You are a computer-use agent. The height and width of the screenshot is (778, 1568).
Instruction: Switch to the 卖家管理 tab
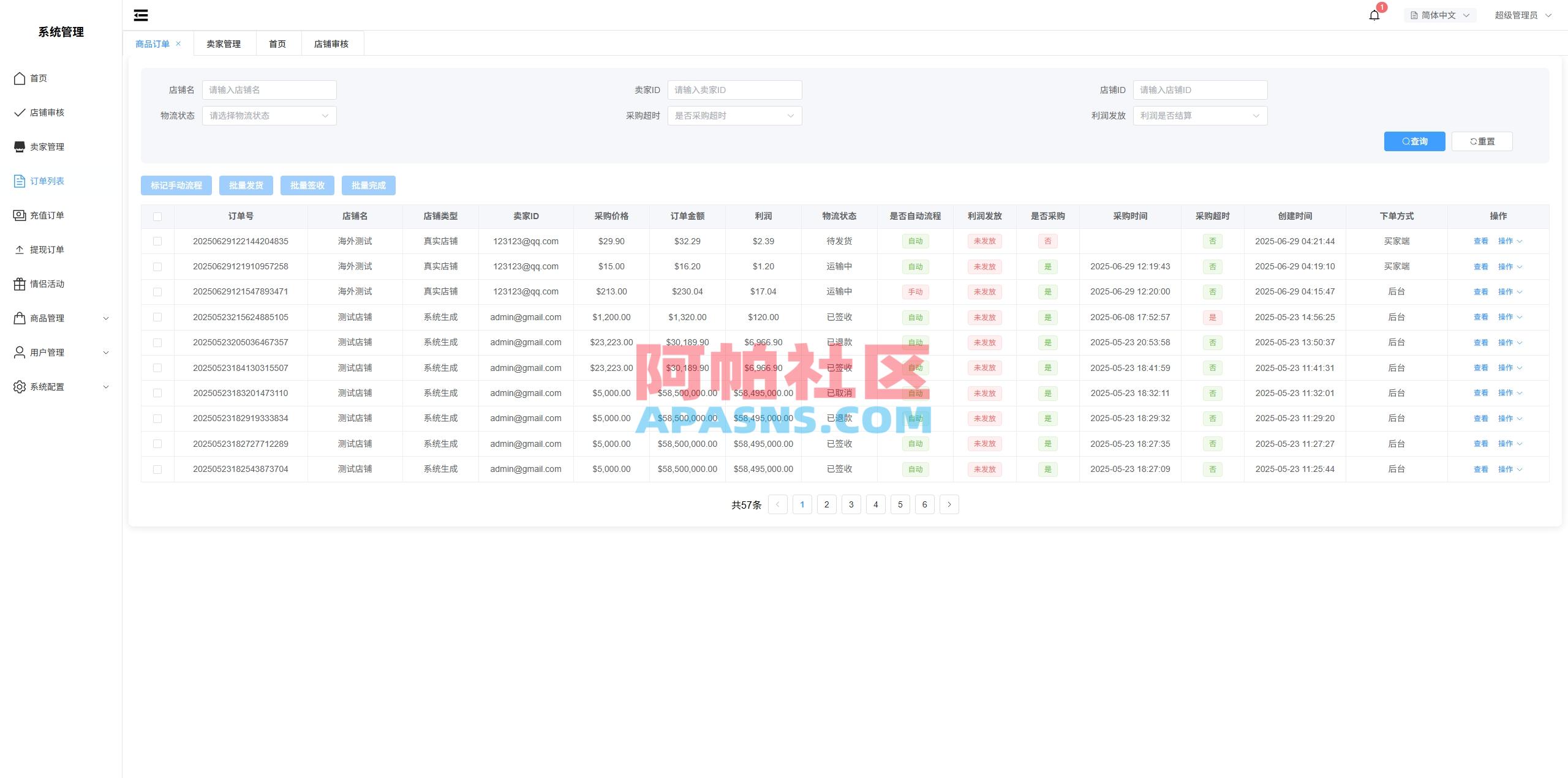pyautogui.click(x=224, y=43)
